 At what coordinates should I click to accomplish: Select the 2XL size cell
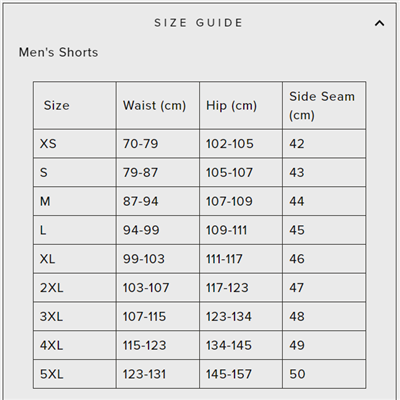click(75, 288)
